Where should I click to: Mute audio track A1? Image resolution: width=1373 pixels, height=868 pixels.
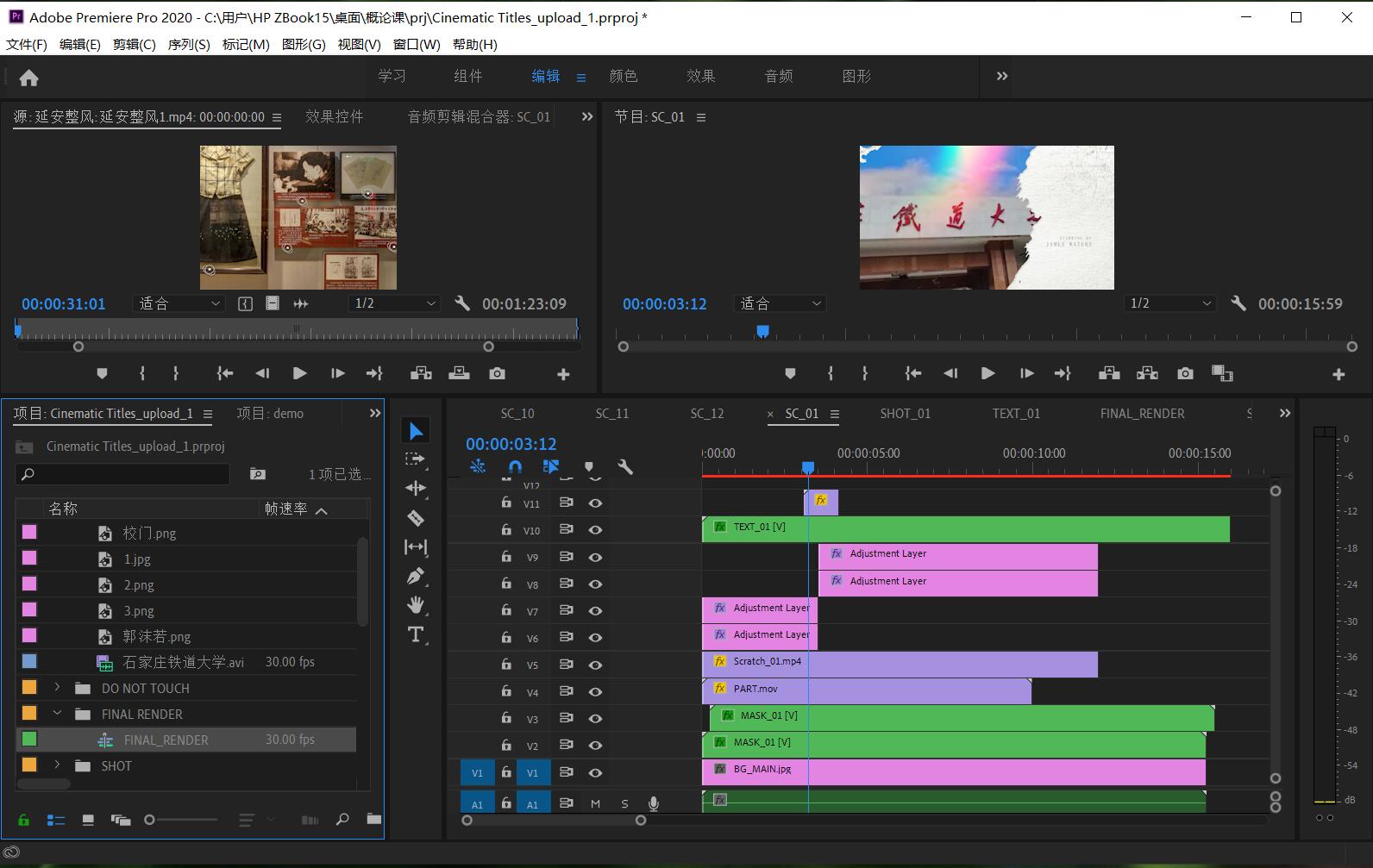pyautogui.click(x=595, y=803)
